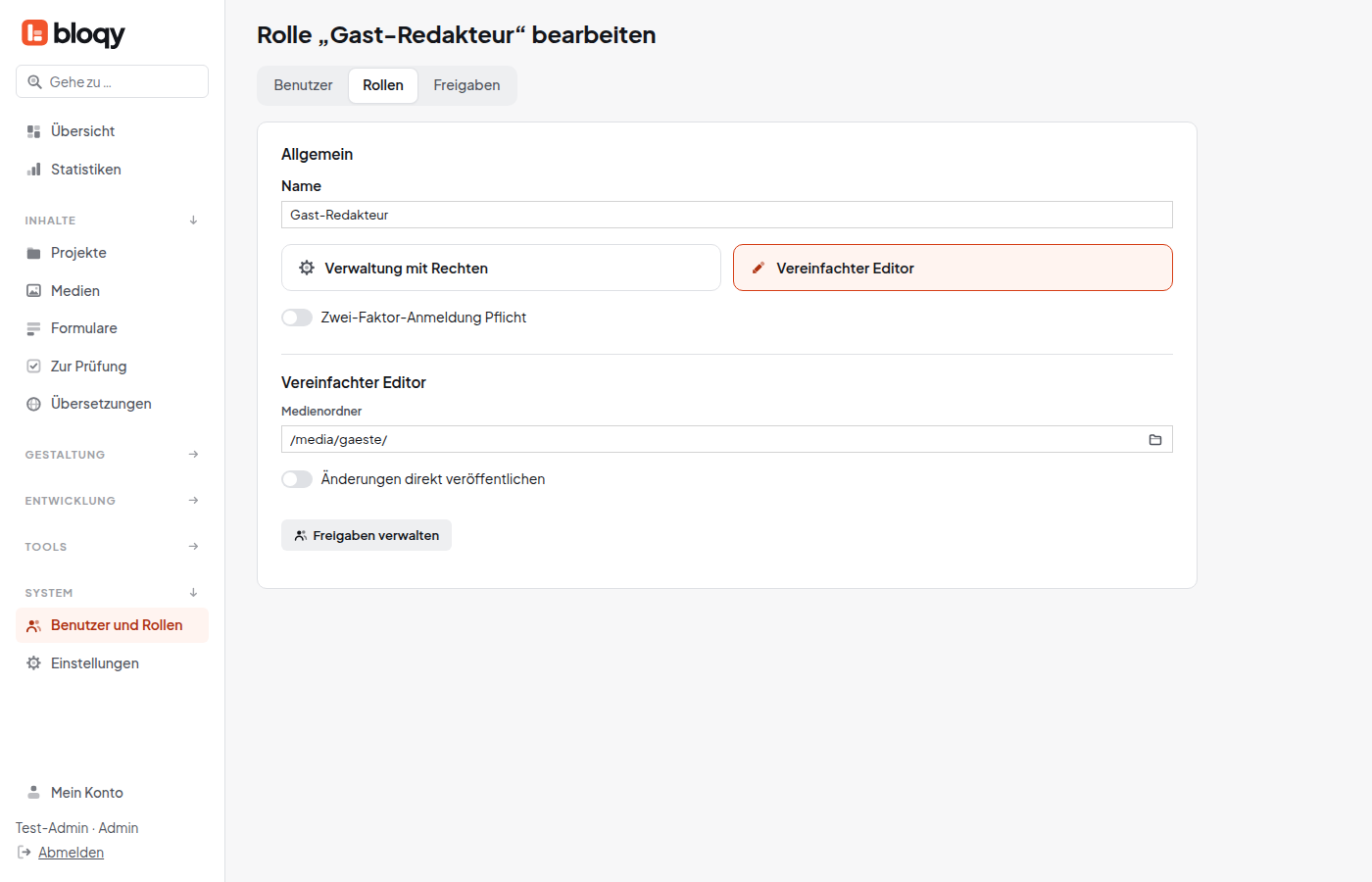
Task: Click the 'Vereinfachter Editor' section heading
Action: click(x=354, y=382)
